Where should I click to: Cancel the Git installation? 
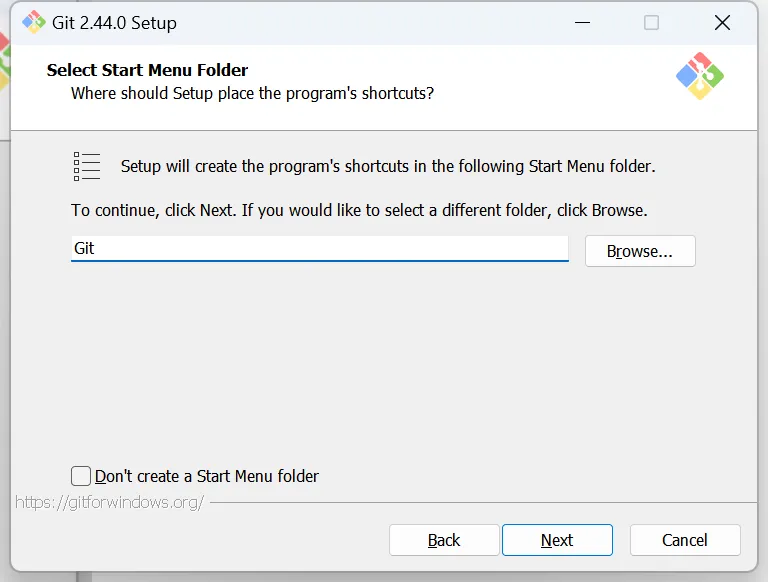pos(685,540)
